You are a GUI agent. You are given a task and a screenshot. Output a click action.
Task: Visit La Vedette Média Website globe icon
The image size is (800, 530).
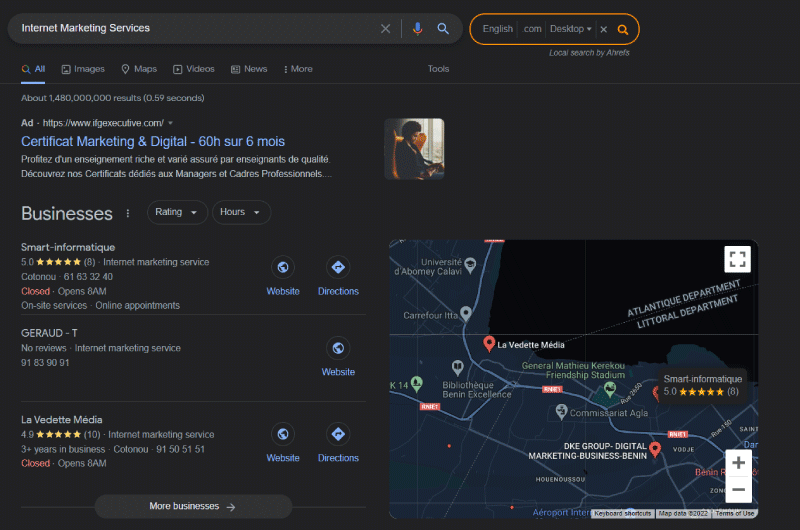tap(283, 434)
